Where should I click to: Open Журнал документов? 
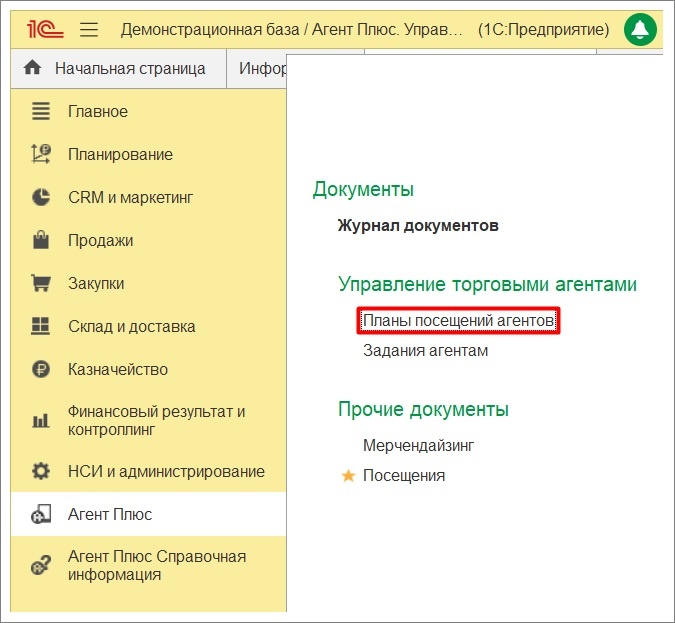(418, 225)
